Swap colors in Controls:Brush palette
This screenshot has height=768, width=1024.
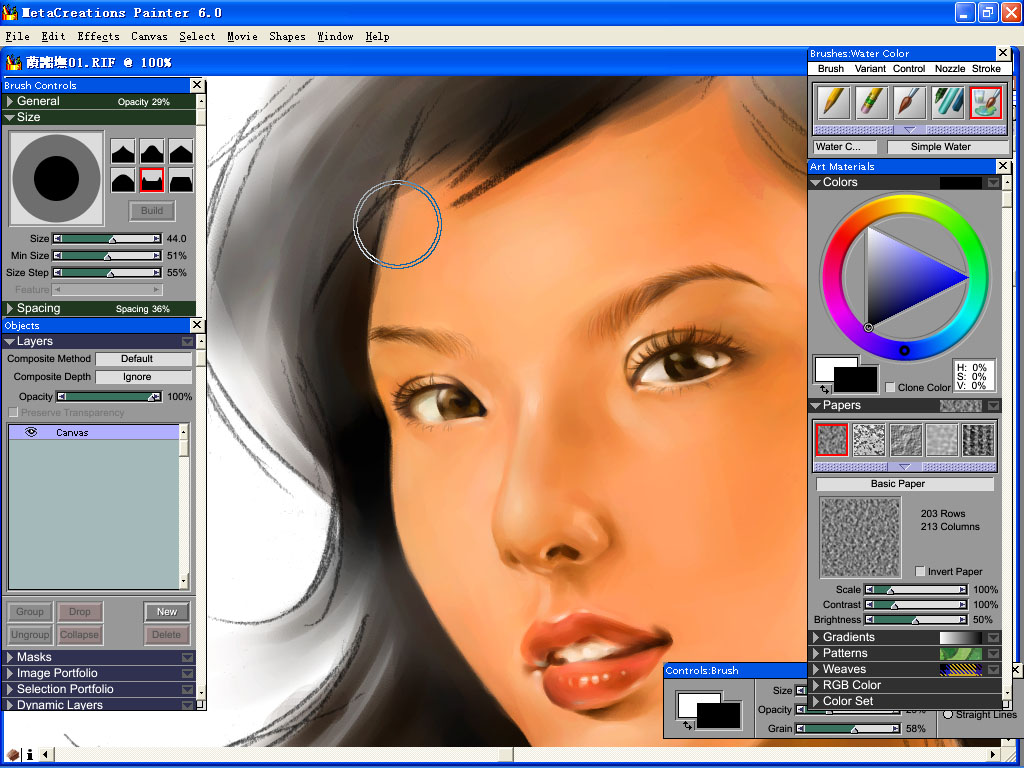click(x=687, y=725)
